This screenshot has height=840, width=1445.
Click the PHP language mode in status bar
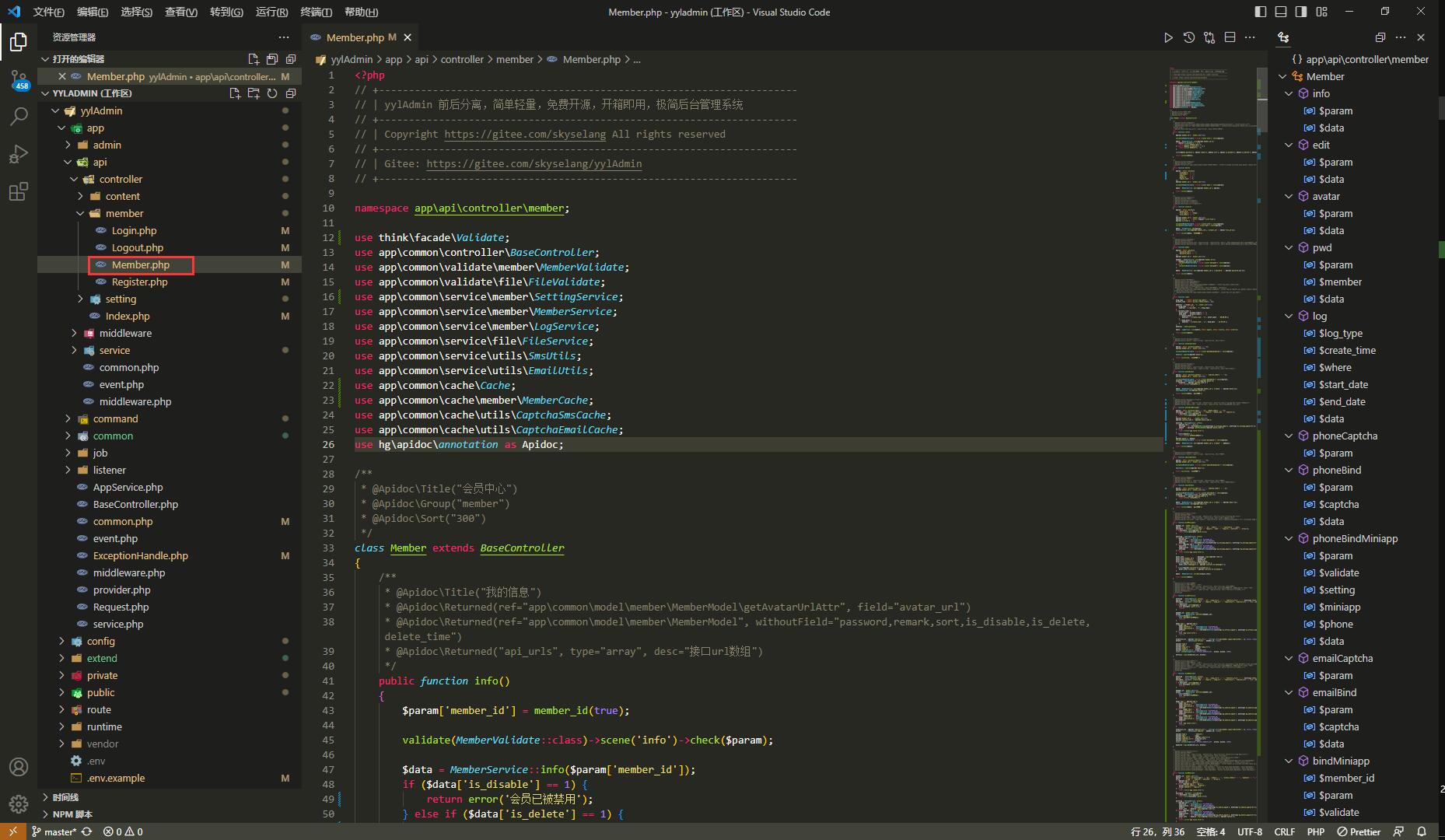[x=1316, y=831]
